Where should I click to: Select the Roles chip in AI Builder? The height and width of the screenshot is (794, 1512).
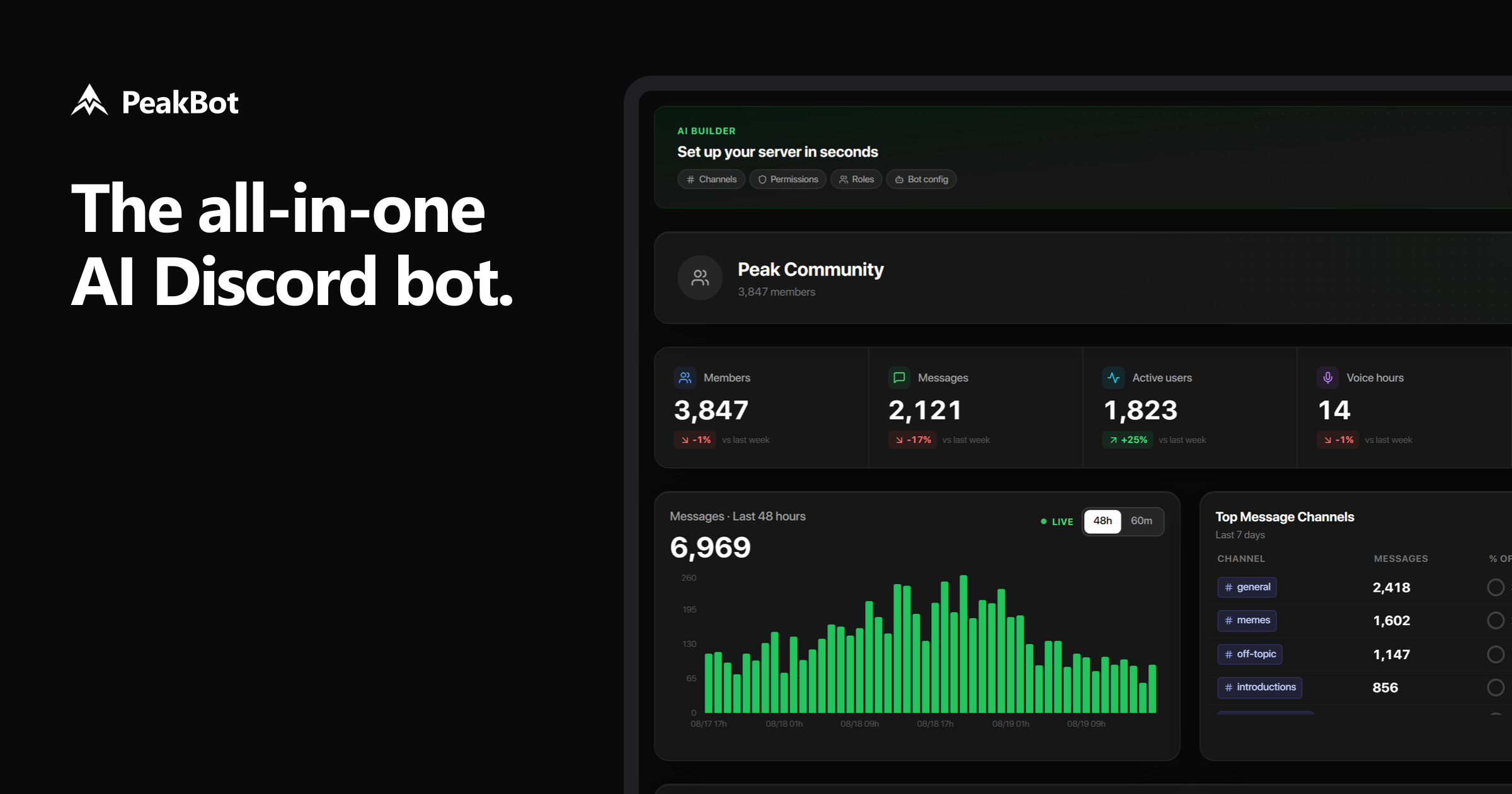856,180
